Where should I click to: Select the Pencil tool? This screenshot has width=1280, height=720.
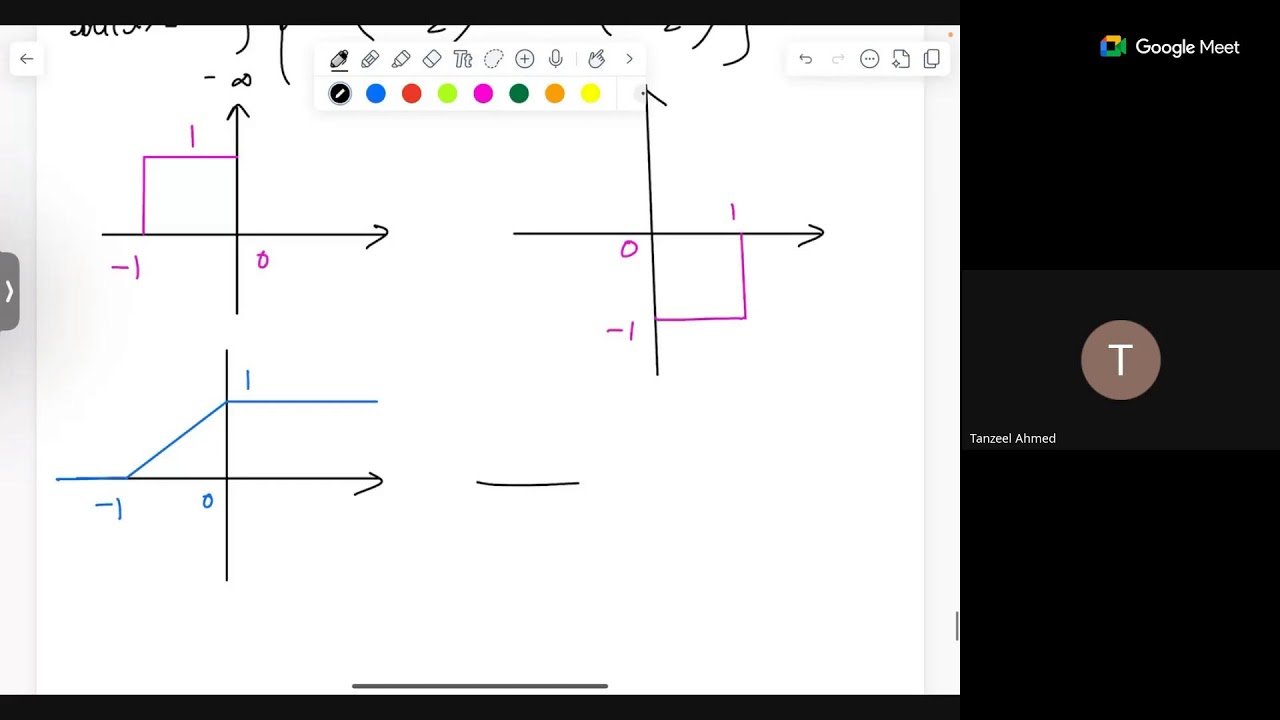[x=370, y=59]
